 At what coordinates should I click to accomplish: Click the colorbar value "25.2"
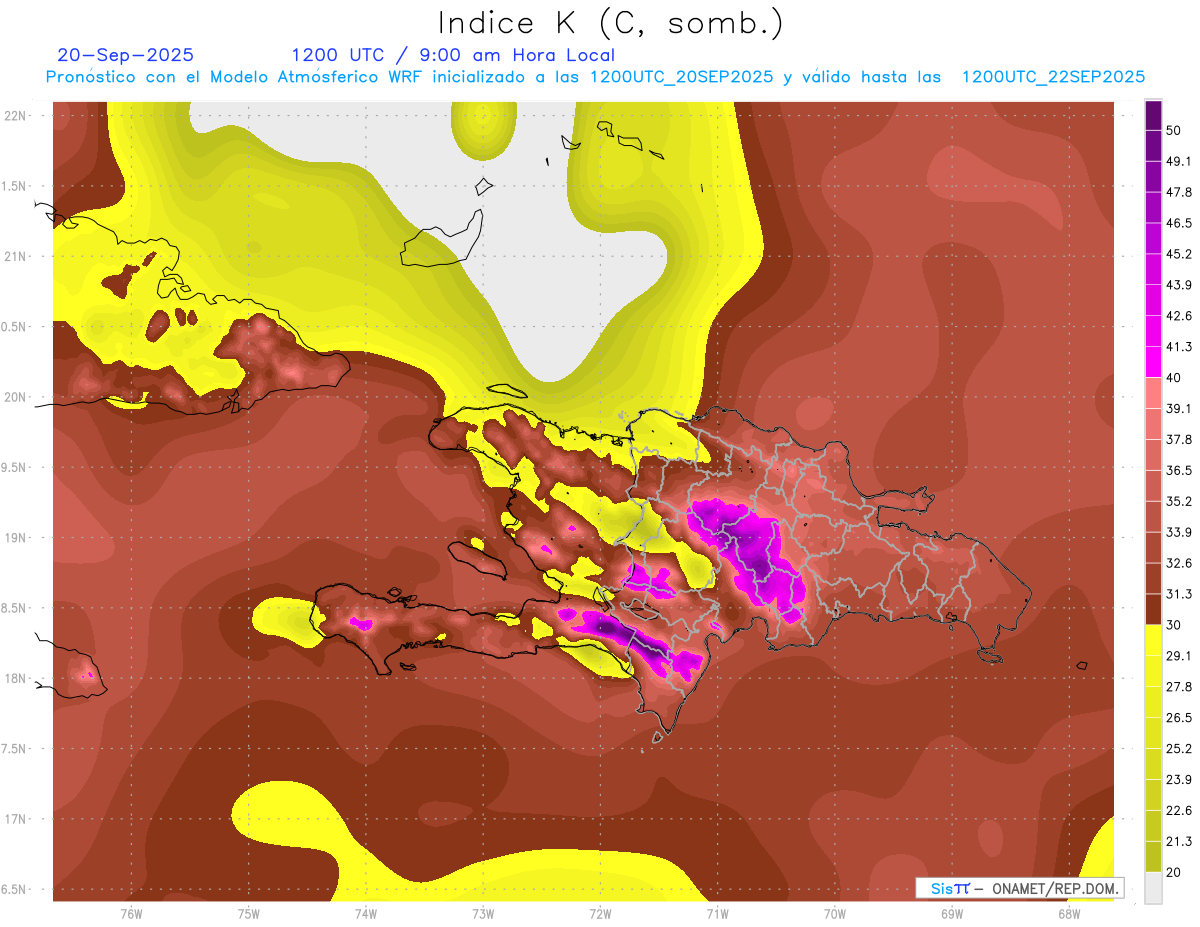click(x=1180, y=749)
